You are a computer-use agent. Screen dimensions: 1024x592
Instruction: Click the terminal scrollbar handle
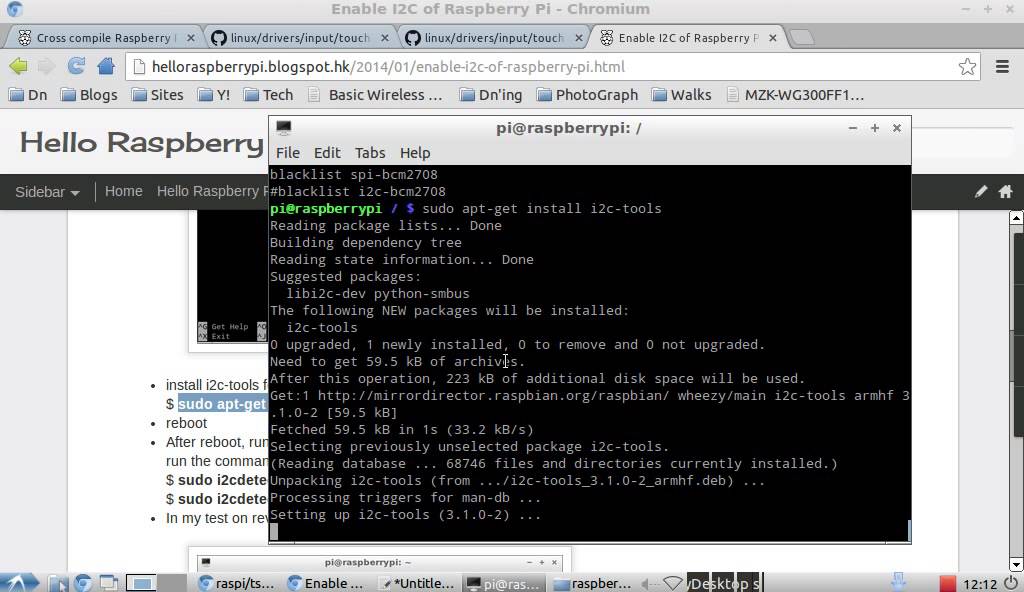tap(909, 530)
